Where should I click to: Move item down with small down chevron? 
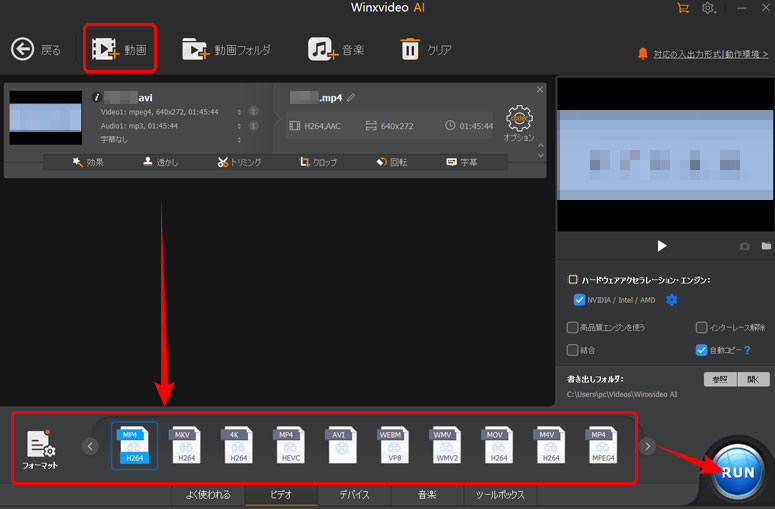(541, 155)
